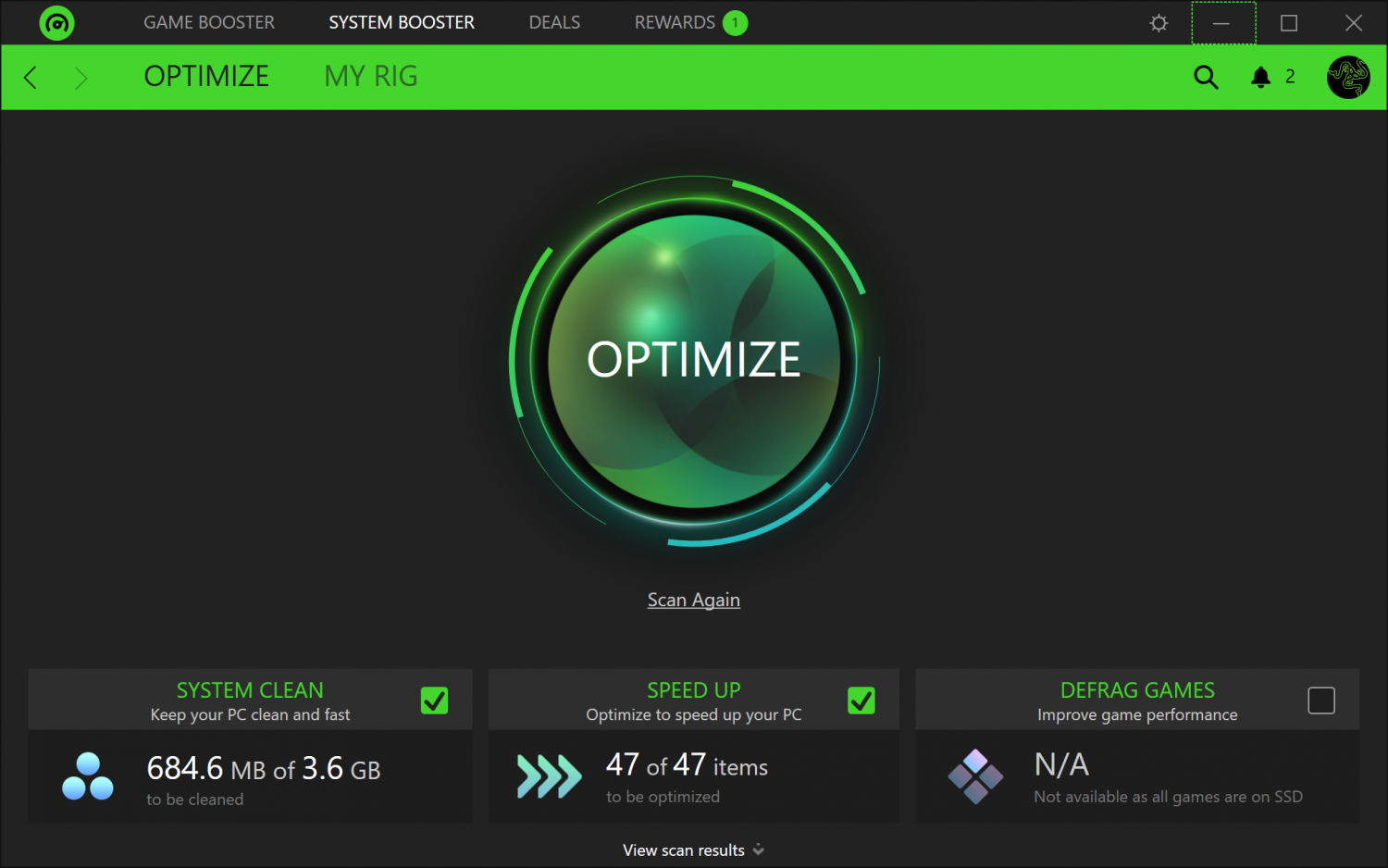This screenshot has width=1388, height=868.
Task: Select the Optimize sub-tab
Action: (206, 76)
